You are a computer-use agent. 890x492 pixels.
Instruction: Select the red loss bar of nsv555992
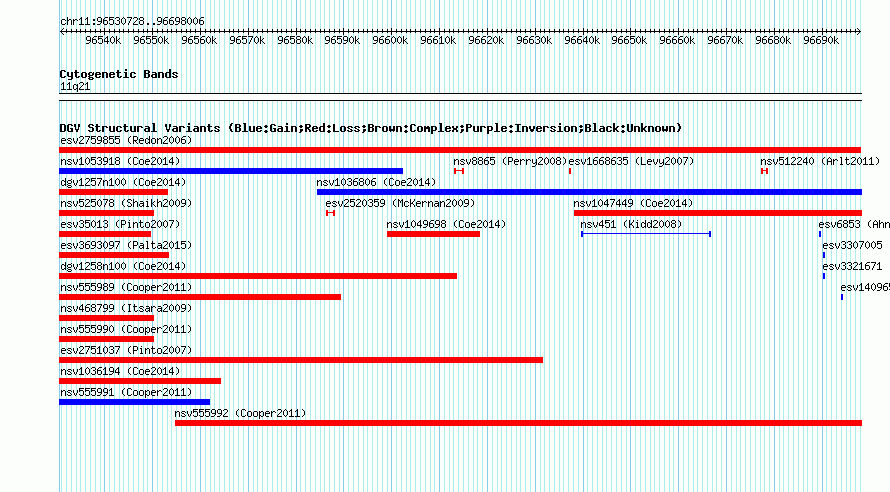[518, 423]
